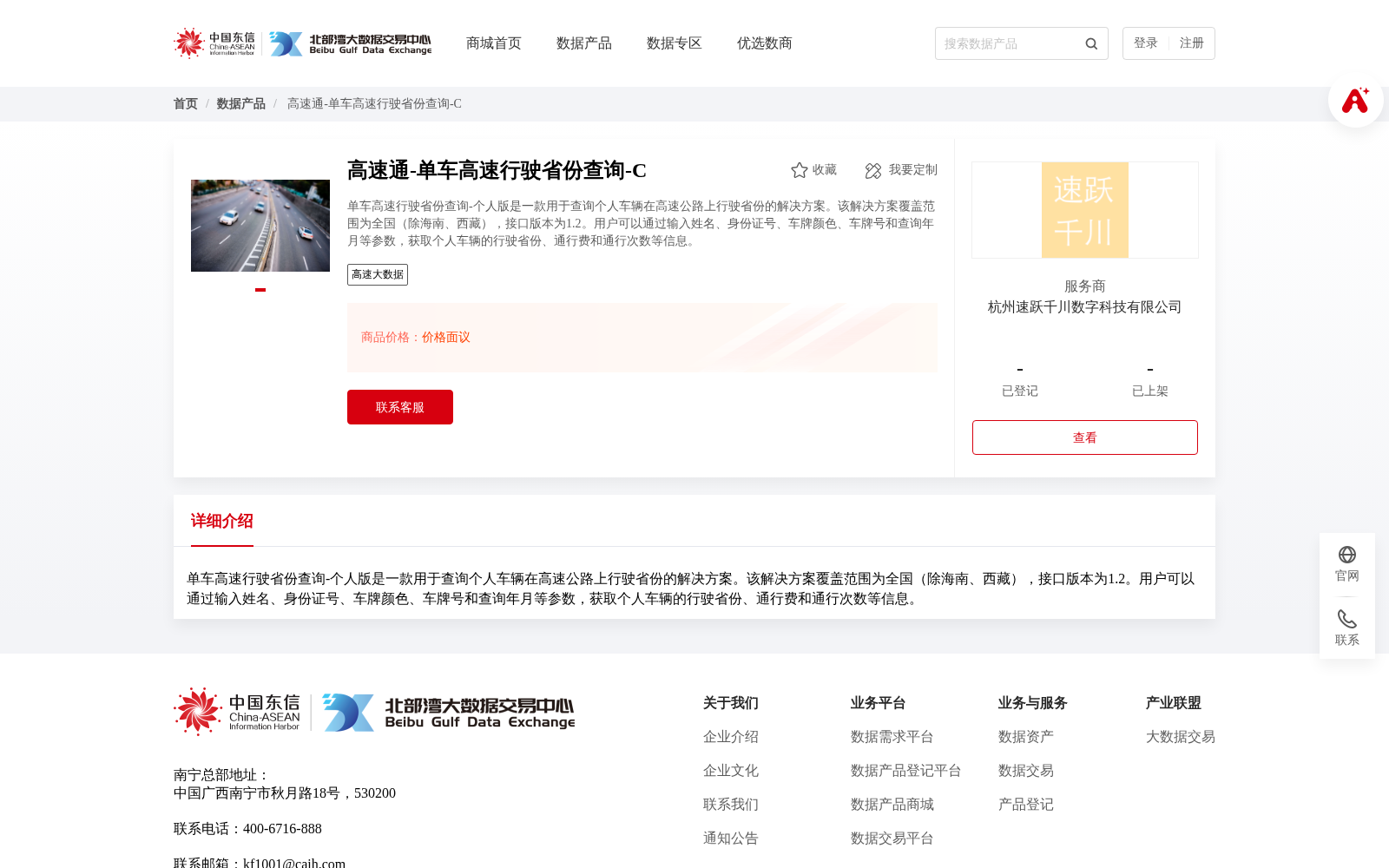Click the footer Beibu Gulf Data Exchange logo
This screenshot has height=868, width=1389.
point(448,713)
